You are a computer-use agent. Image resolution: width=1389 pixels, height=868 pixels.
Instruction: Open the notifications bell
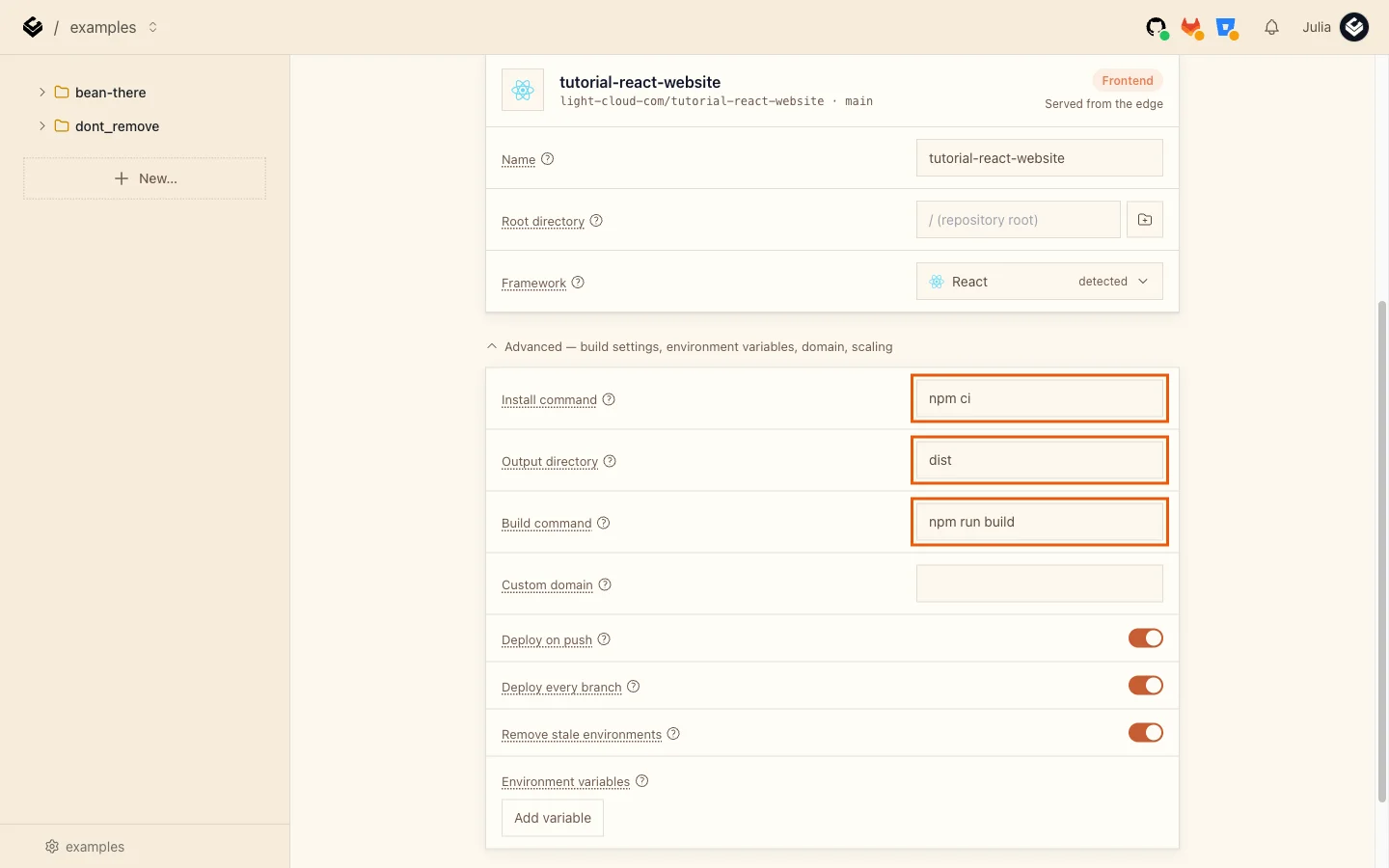(1271, 27)
